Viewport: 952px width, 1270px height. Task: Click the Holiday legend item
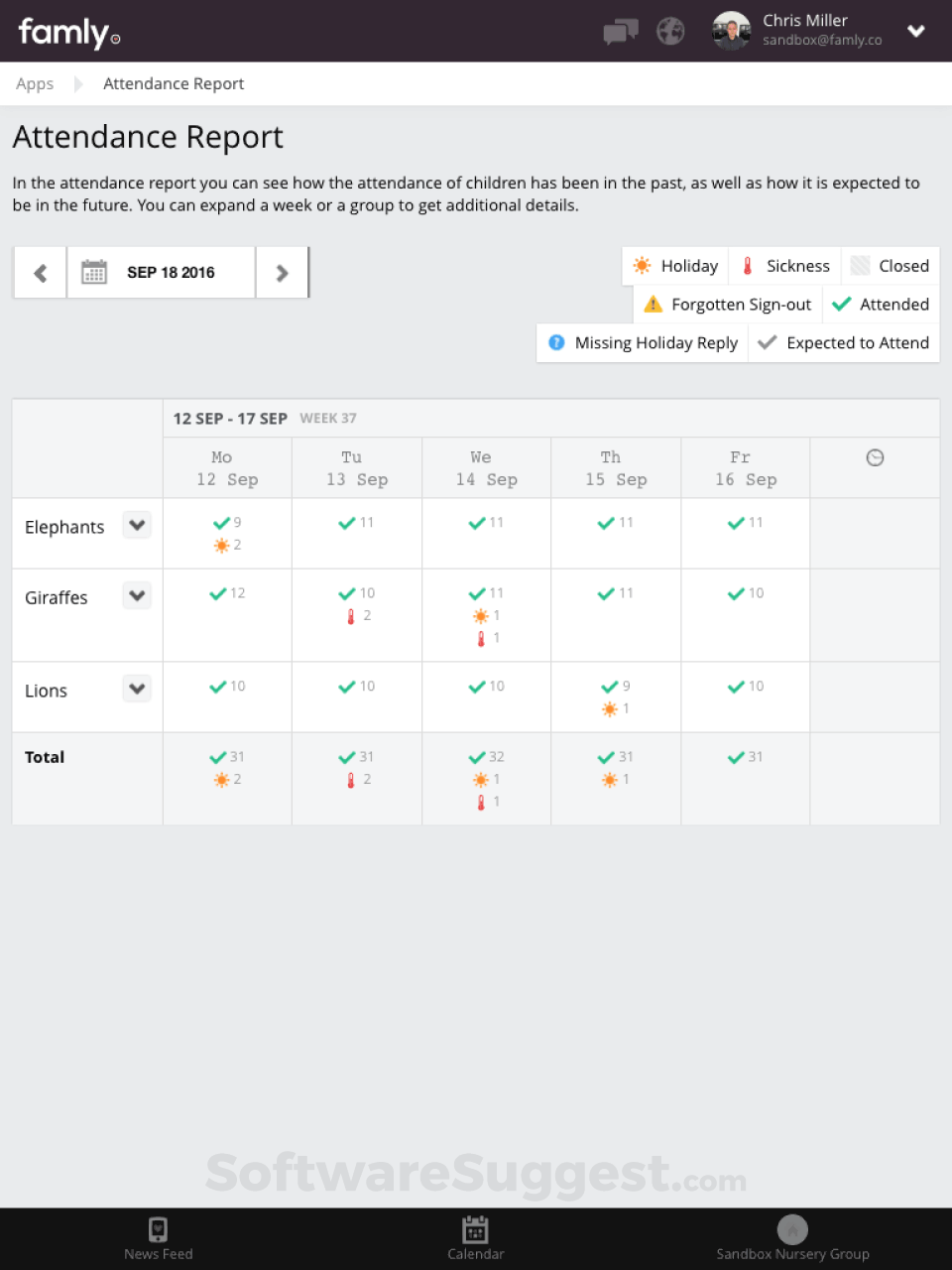pyautogui.click(x=675, y=266)
